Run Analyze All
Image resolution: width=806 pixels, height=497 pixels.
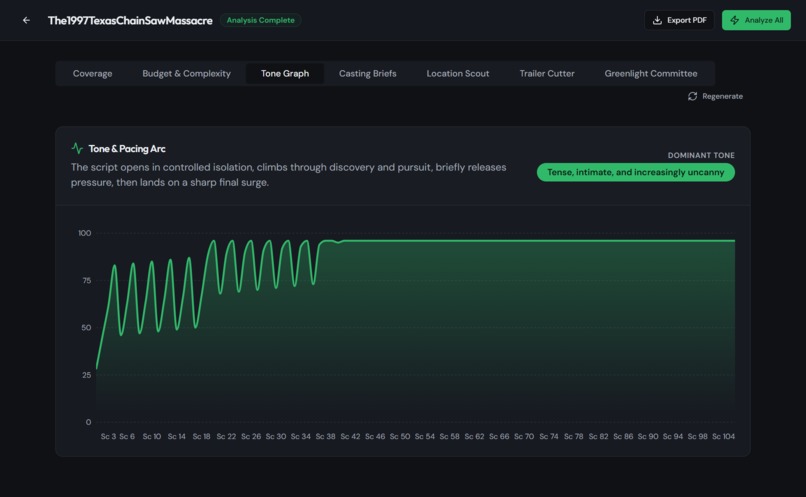[x=756, y=20]
